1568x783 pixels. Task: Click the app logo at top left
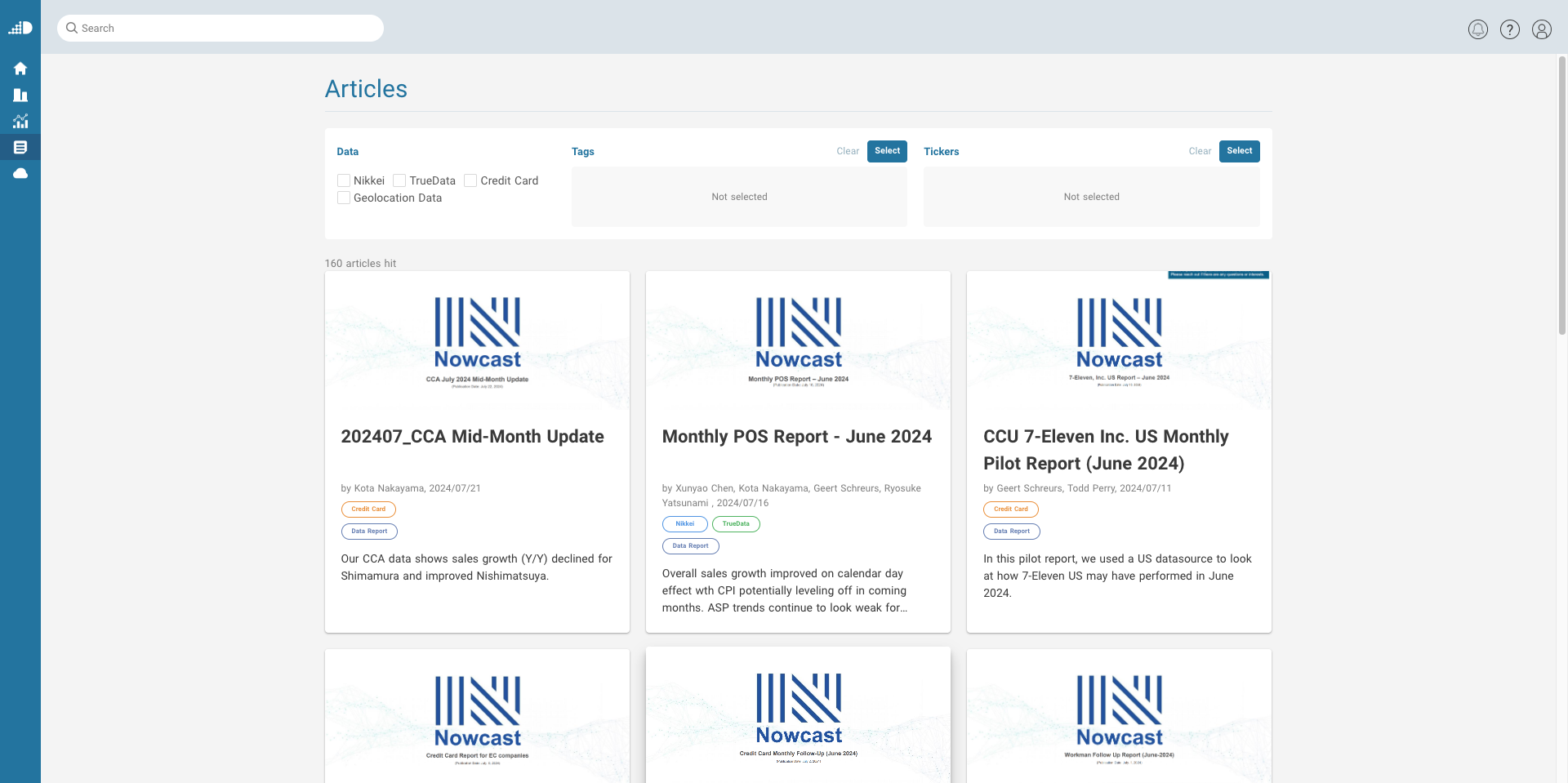click(20, 28)
